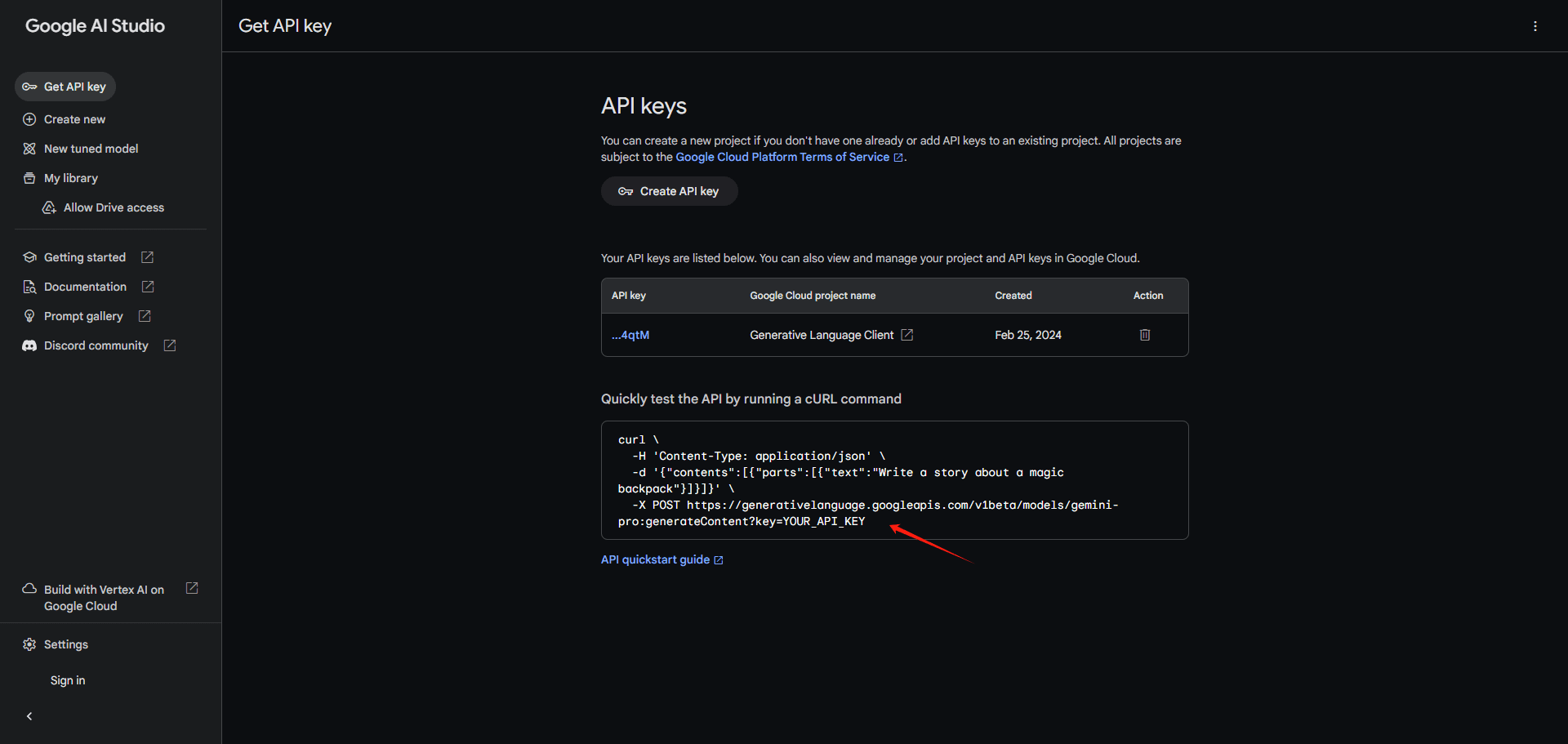Open Documentation external link icon

148,287
